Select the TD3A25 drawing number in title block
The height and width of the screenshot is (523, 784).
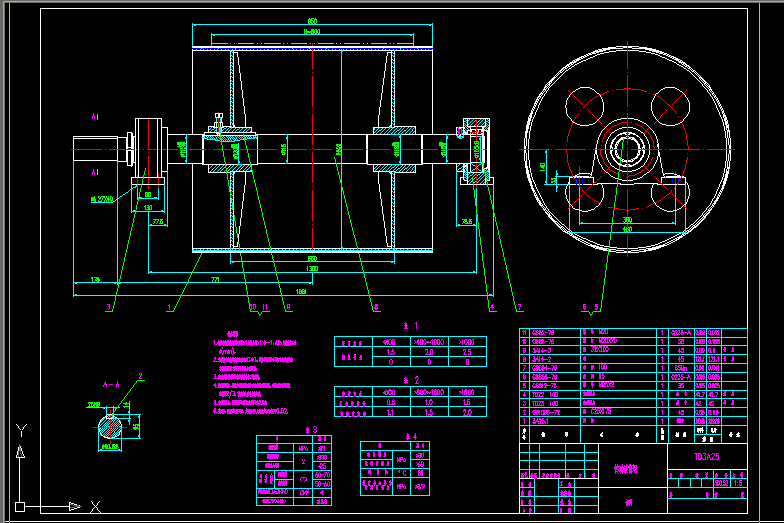click(x=708, y=455)
